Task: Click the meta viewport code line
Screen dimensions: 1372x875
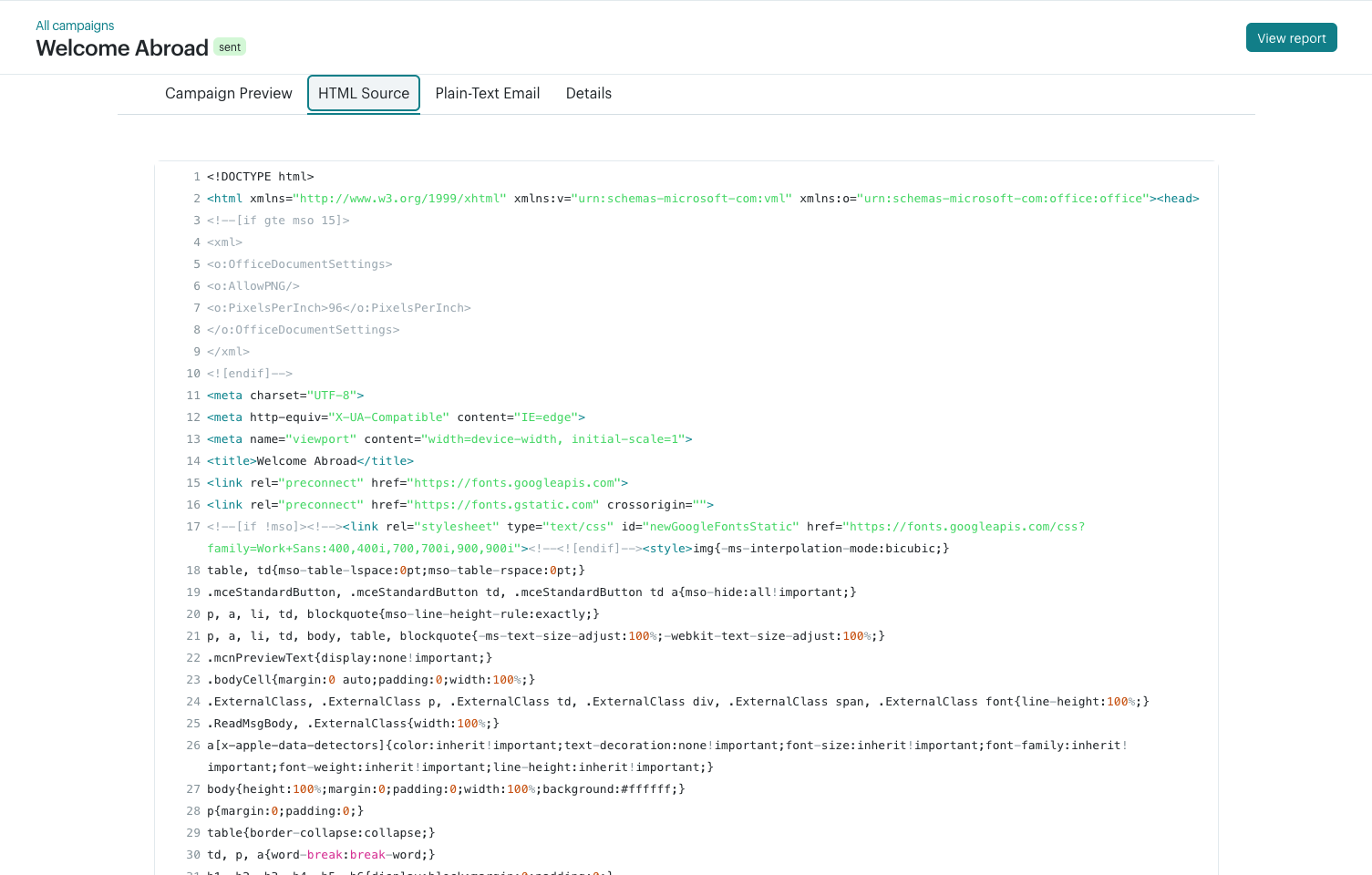Action: [x=449, y=439]
